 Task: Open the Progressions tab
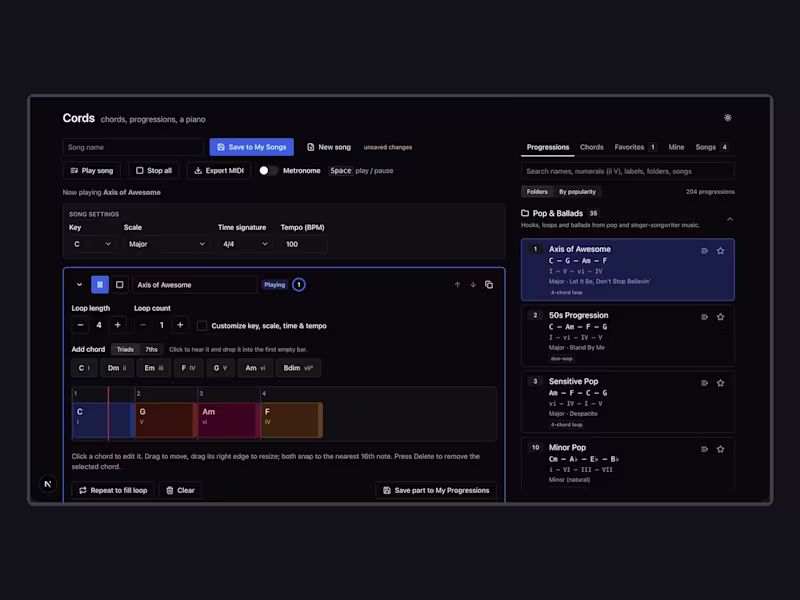tap(547, 147)
